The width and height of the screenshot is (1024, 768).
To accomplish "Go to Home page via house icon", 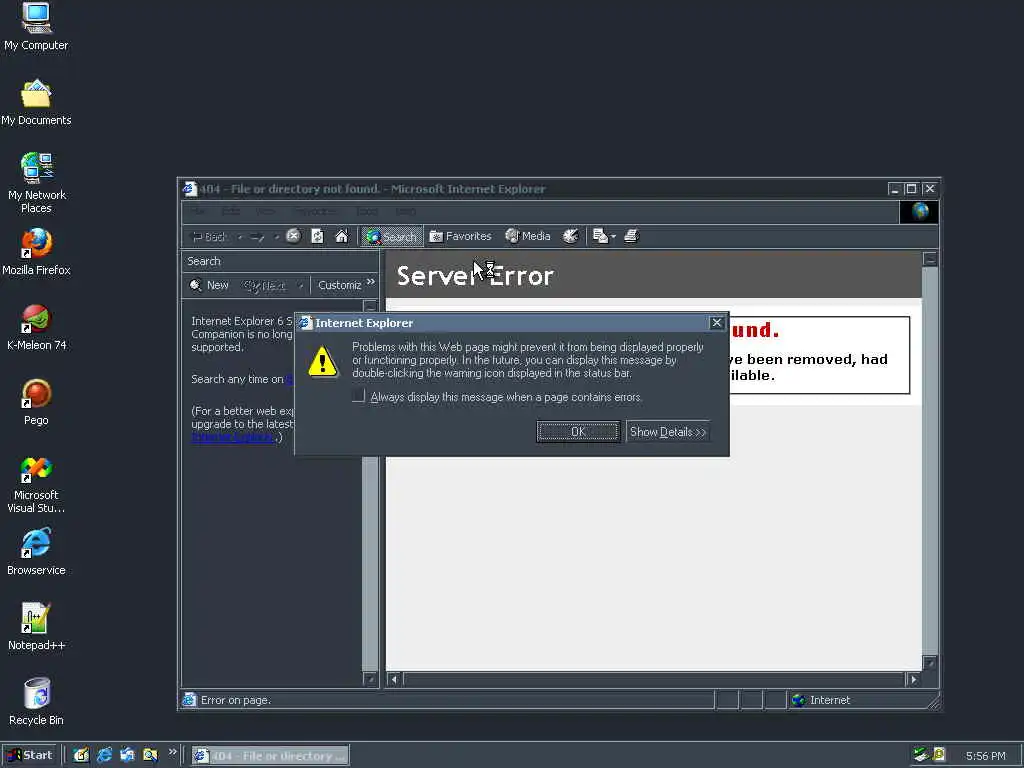I will click(x=342, y=236).
